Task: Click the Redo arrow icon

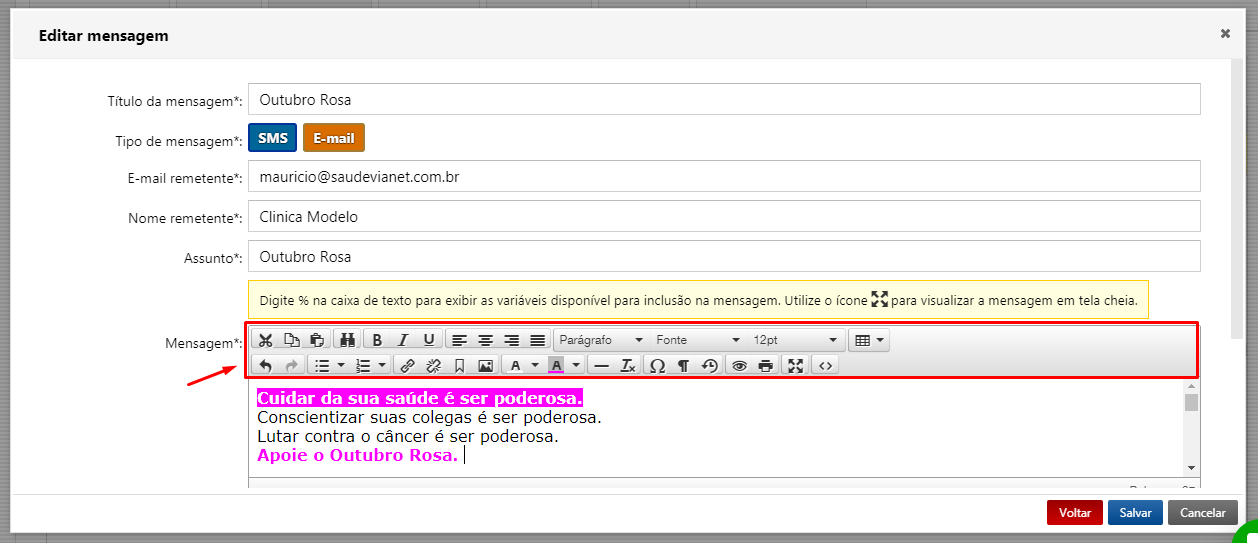Action: (x=291, y=366)
